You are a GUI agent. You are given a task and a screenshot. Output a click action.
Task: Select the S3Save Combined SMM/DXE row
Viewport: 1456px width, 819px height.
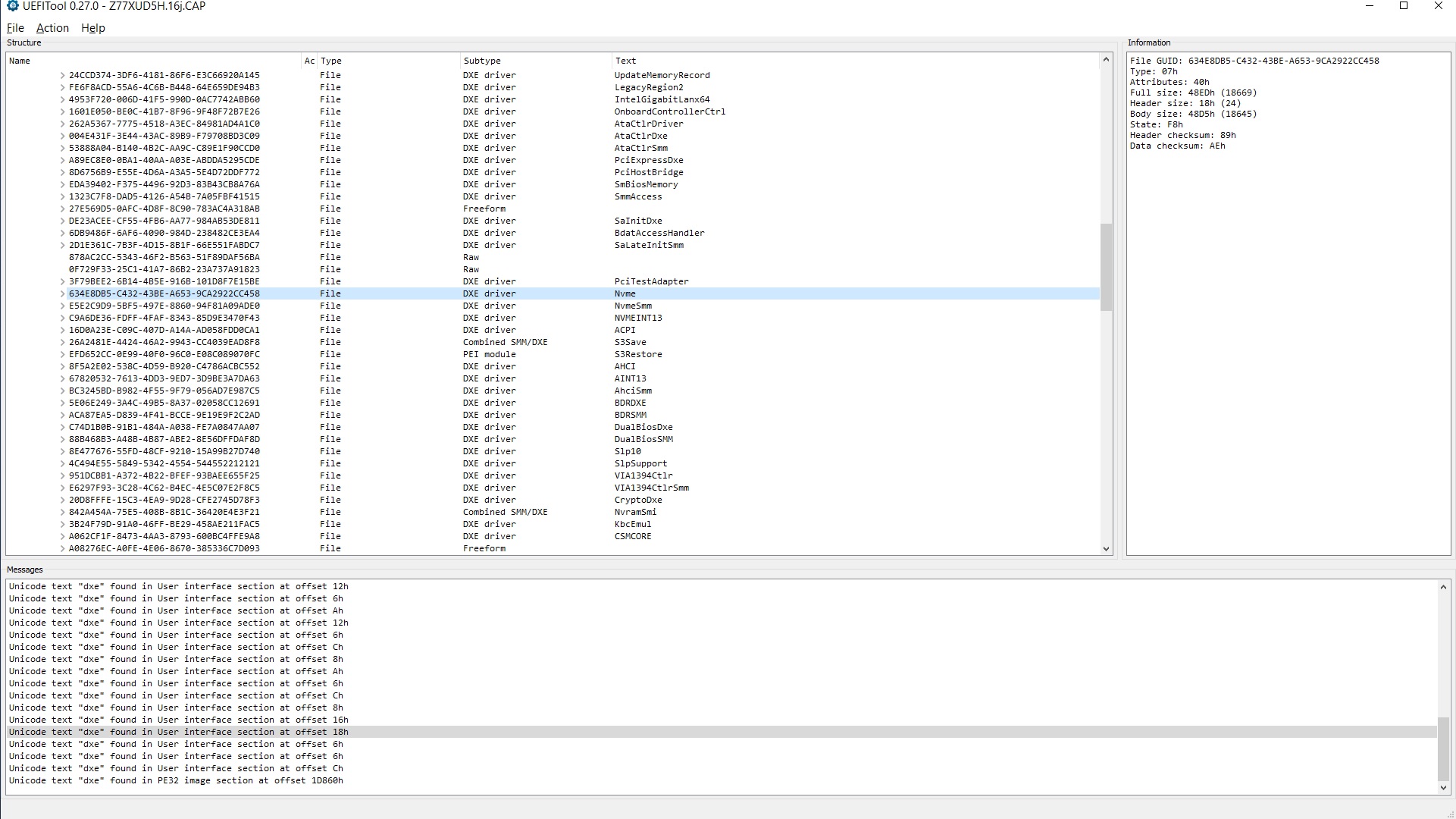pyautogui.click(x=553, y=342)
